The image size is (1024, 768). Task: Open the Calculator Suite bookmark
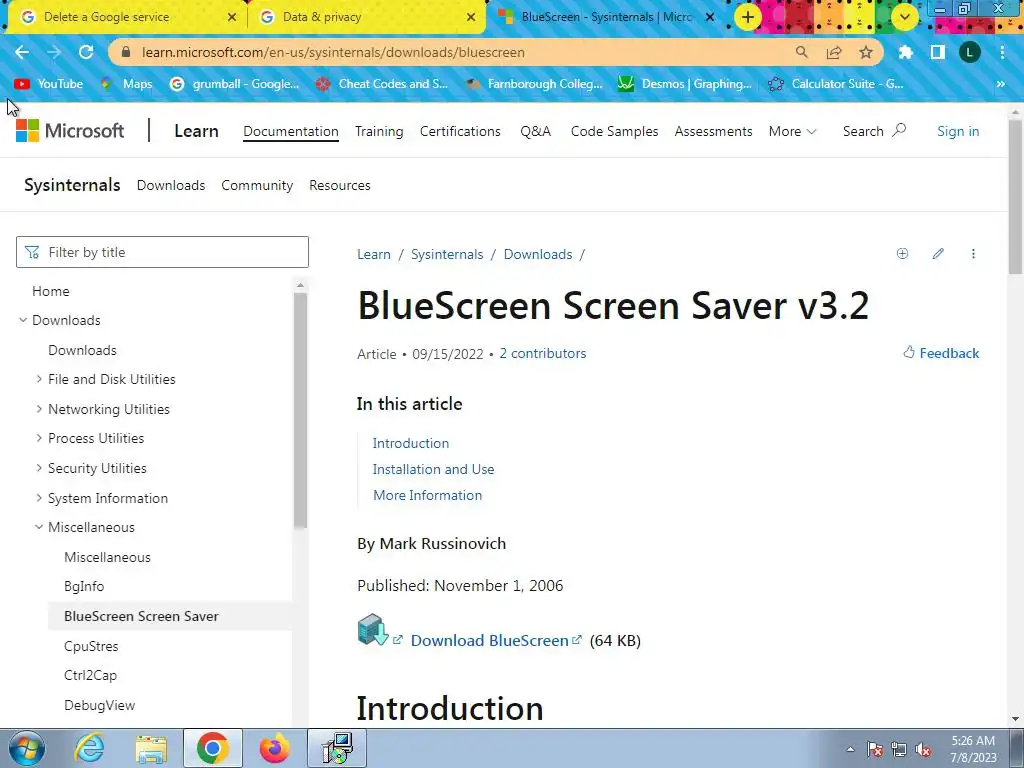pyautogui.click(x=836, y=84)
